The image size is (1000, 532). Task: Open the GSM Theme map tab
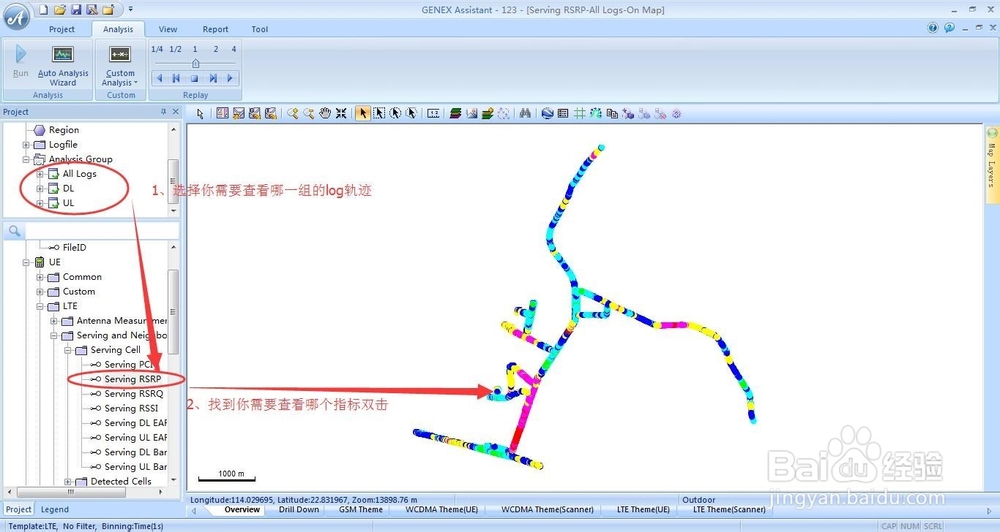[361, 510]
